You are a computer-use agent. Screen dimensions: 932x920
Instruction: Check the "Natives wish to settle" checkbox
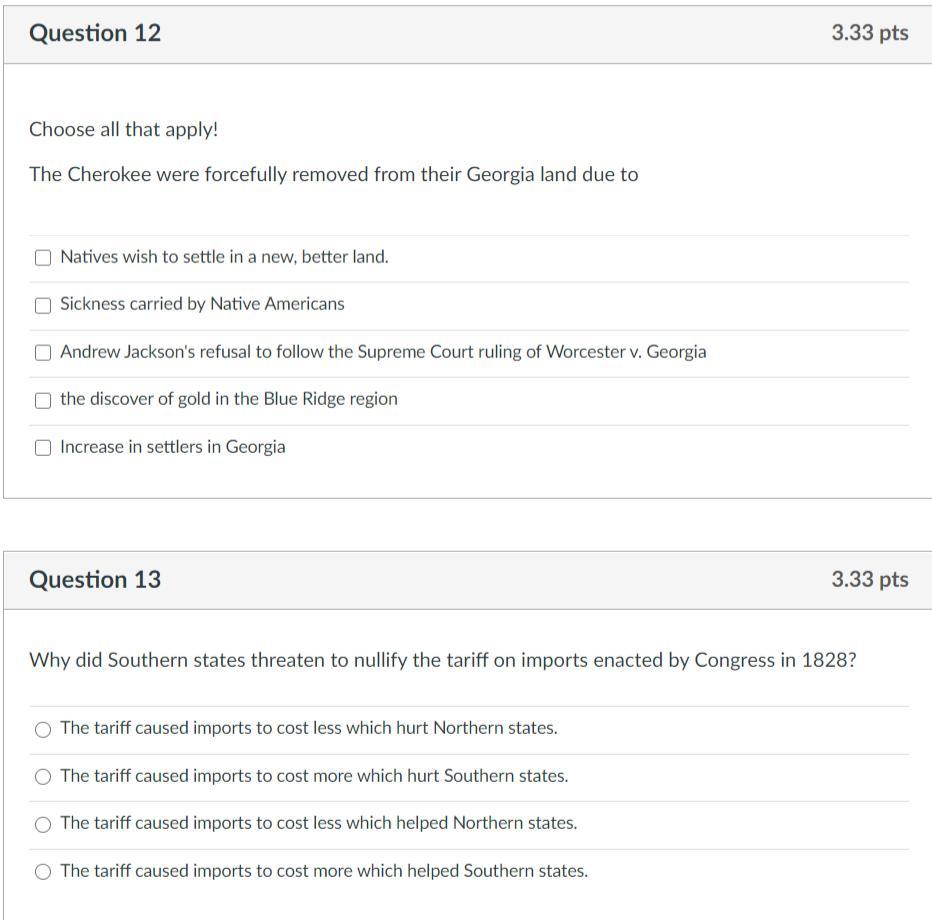pyautogui.click(x=43, y=258)
